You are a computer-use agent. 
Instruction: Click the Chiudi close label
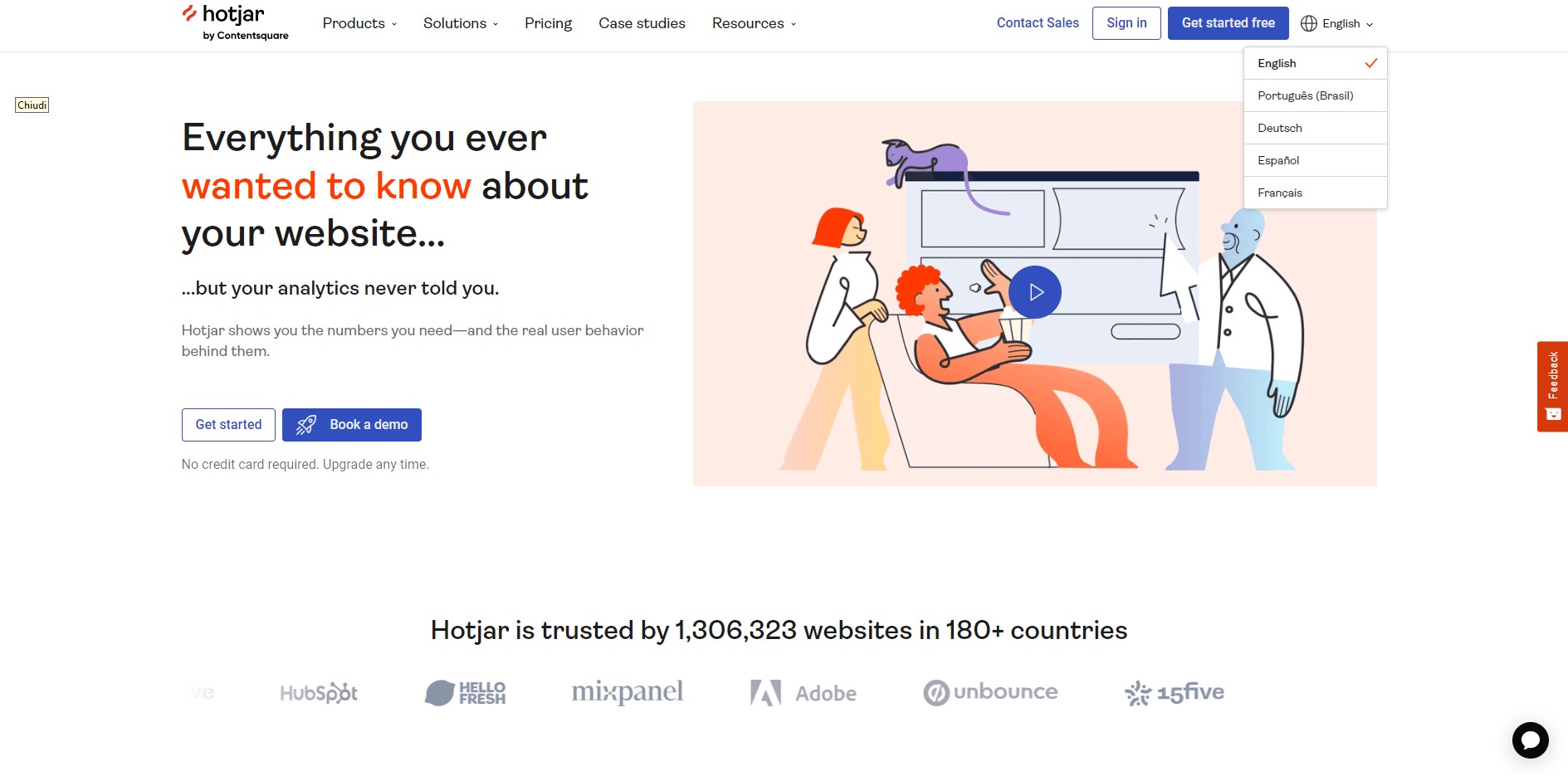[32, 105]
